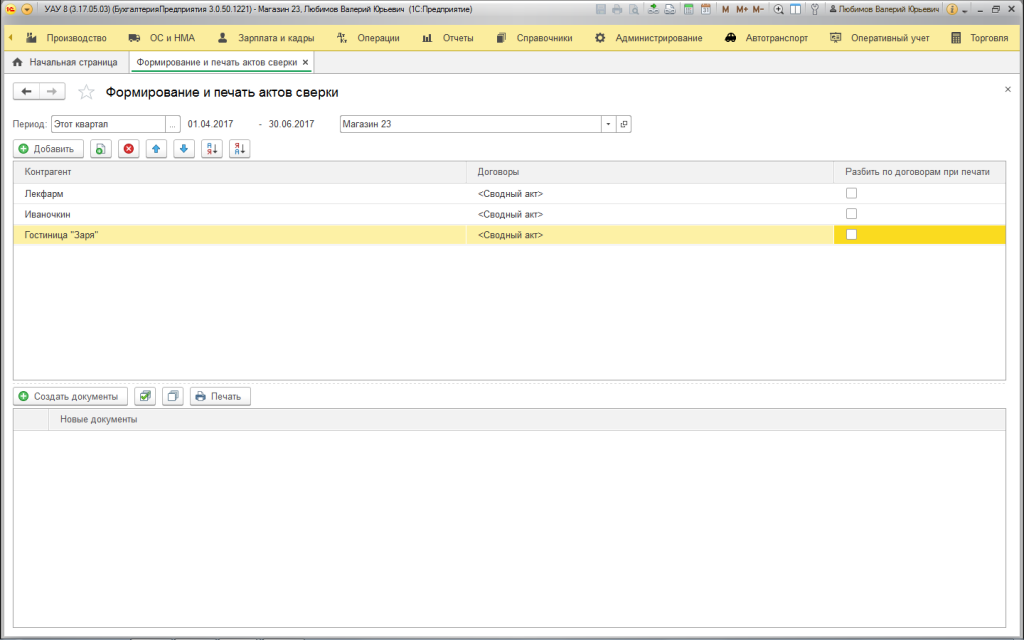Go back with the left arrow button
Image resolution: width=1024 pixels, height=640 pixels.
point(26,91)
